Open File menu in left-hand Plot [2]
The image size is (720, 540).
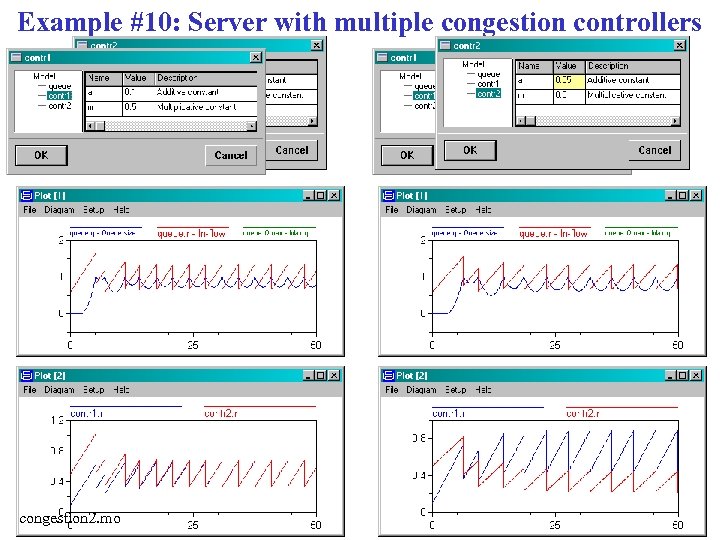30,390
